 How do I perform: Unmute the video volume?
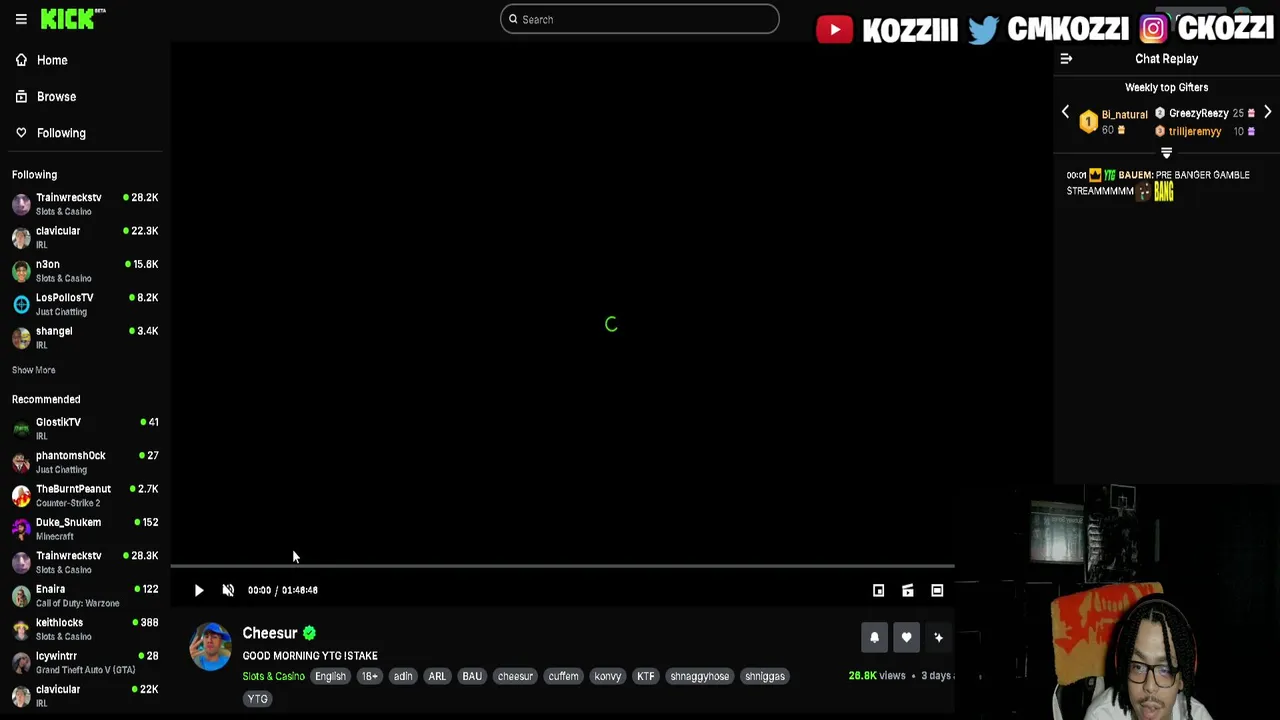click(228, 590)
